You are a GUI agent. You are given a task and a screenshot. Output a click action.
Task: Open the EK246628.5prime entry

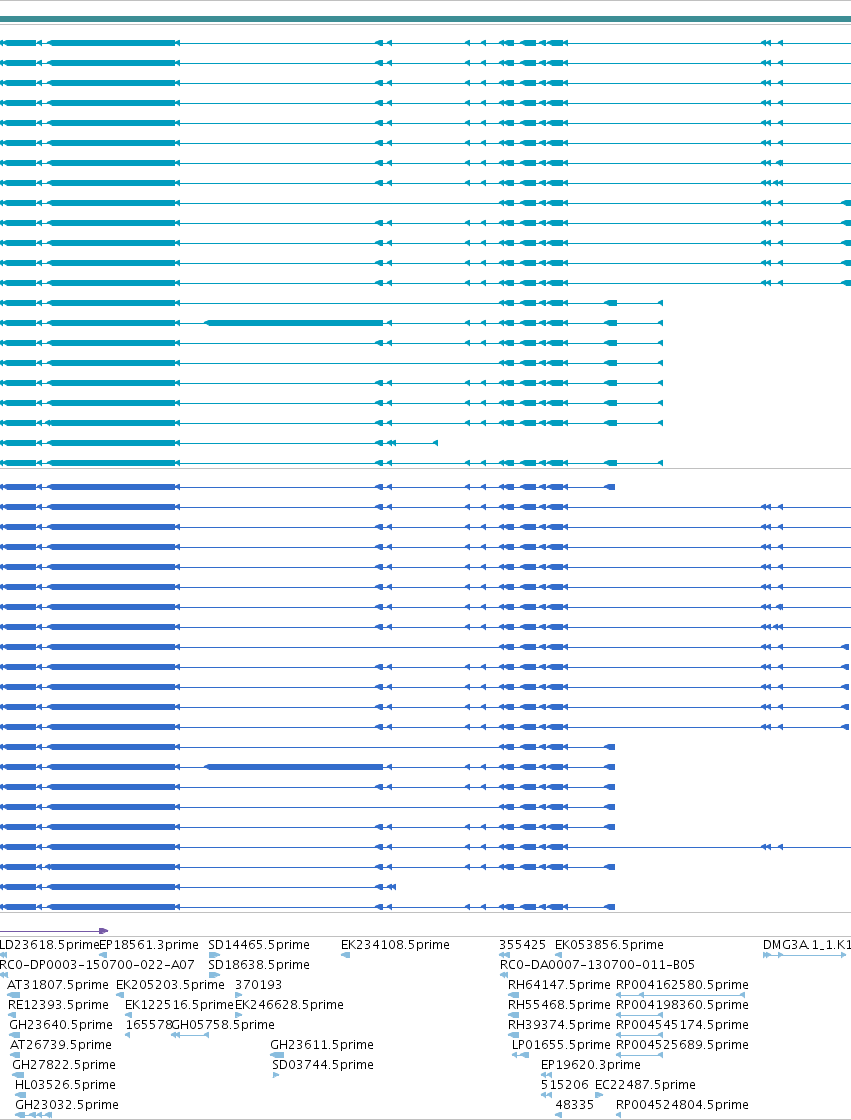pyautogui.click(x=289, y=1004)
